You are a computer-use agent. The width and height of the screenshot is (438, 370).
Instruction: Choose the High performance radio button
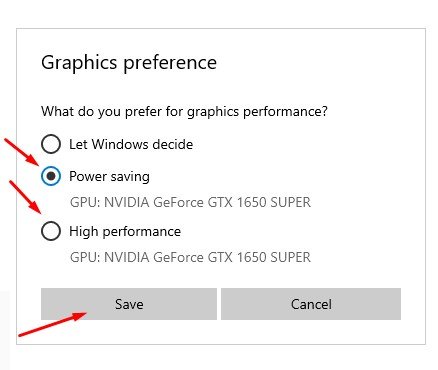click(51, 231)
